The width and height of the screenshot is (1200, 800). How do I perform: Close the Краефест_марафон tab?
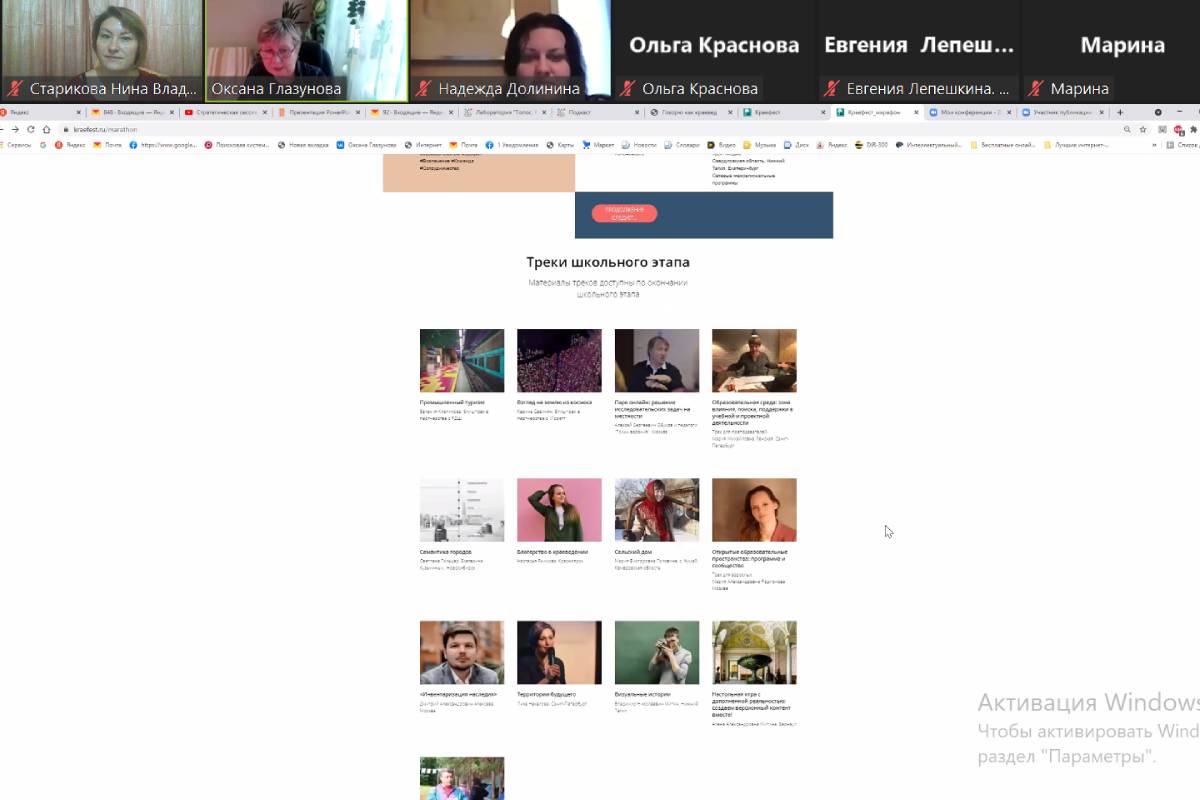pyautogui.click(x=915, y=113)
